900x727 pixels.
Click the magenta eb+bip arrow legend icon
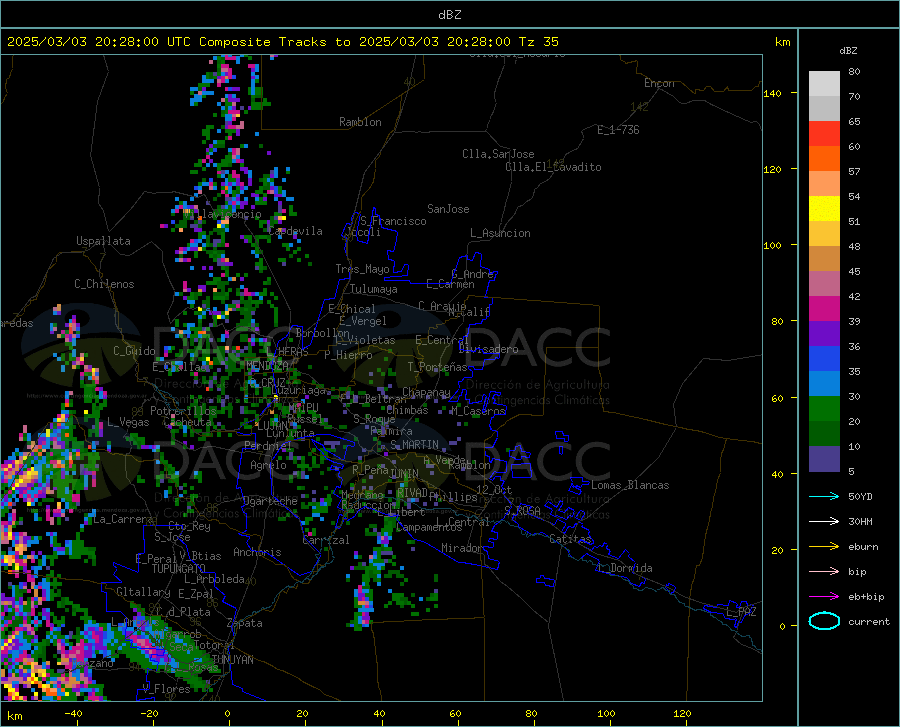824,597
